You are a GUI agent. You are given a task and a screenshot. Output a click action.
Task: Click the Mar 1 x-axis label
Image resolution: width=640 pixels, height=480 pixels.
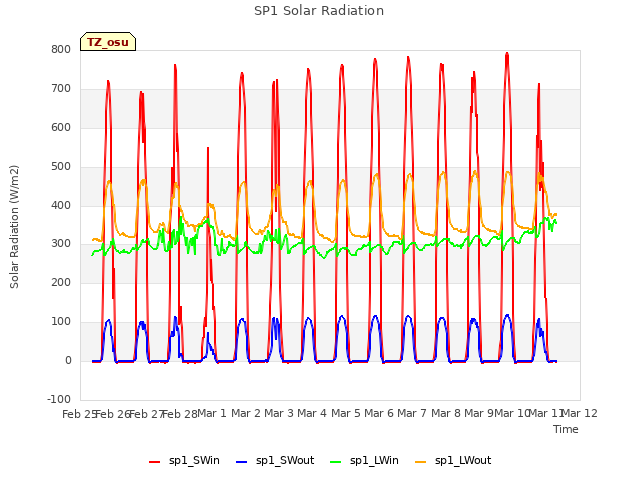click(x=212, y=413)
